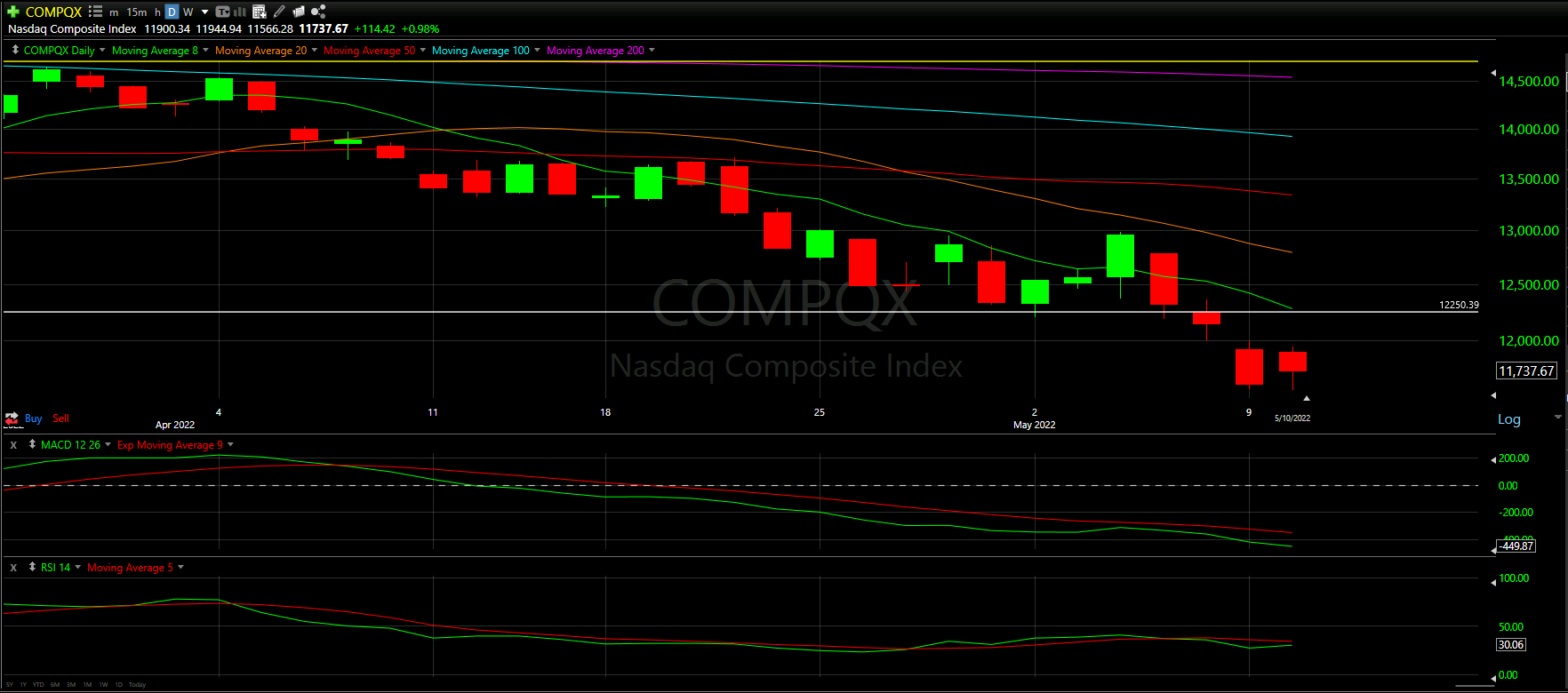This screenshot has width=1568, height=693.
Task: Select the daily 'D' timeframe
Action: [x=172, y=12]
